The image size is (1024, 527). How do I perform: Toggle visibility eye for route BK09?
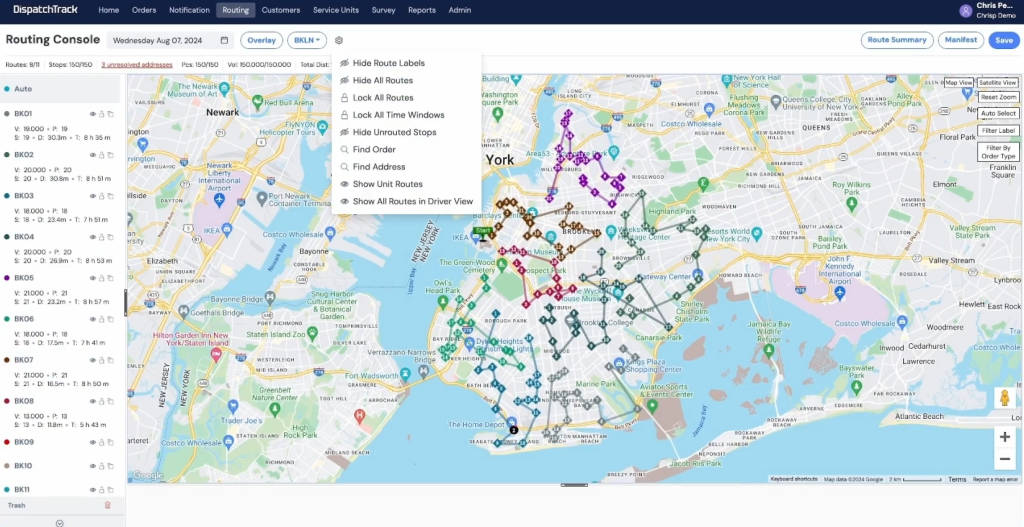coord(93,443)
